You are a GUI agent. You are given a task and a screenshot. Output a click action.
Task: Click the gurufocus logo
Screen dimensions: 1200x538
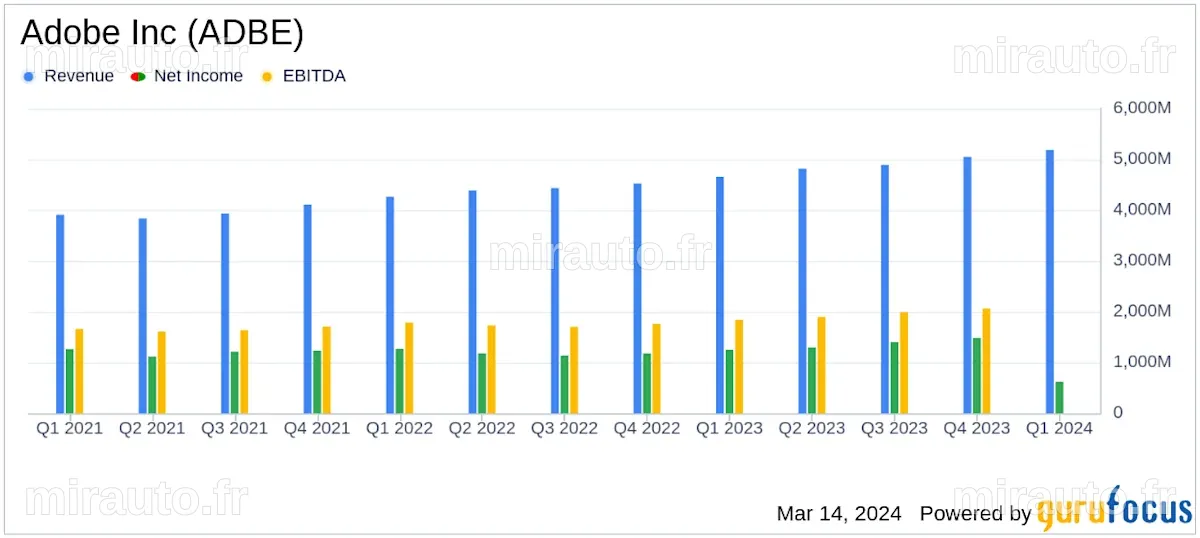[x=1115, y=510]
